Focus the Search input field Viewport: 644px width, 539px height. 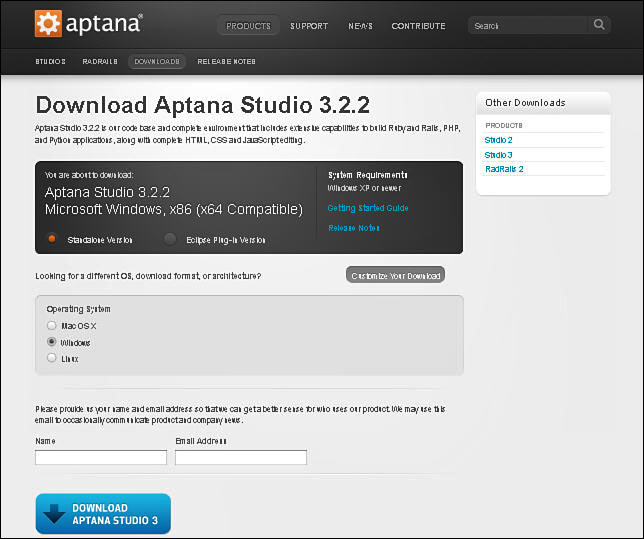pyautogui.click(x=529, y=25)
